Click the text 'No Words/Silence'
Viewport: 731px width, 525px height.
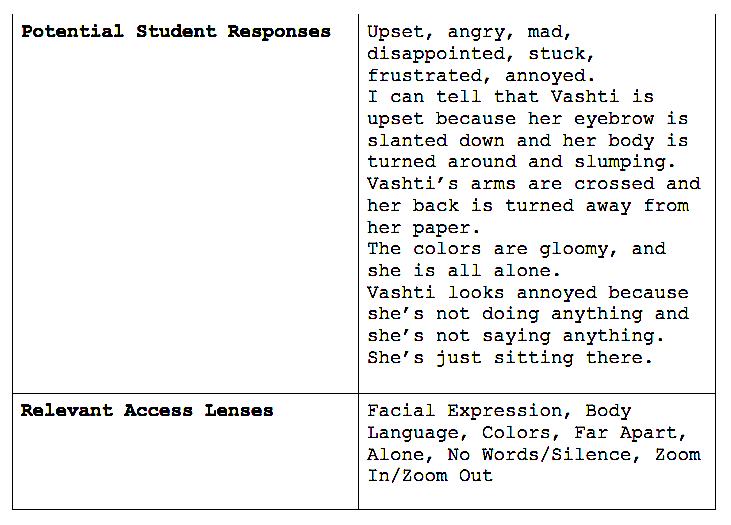(x=539, y=454)
